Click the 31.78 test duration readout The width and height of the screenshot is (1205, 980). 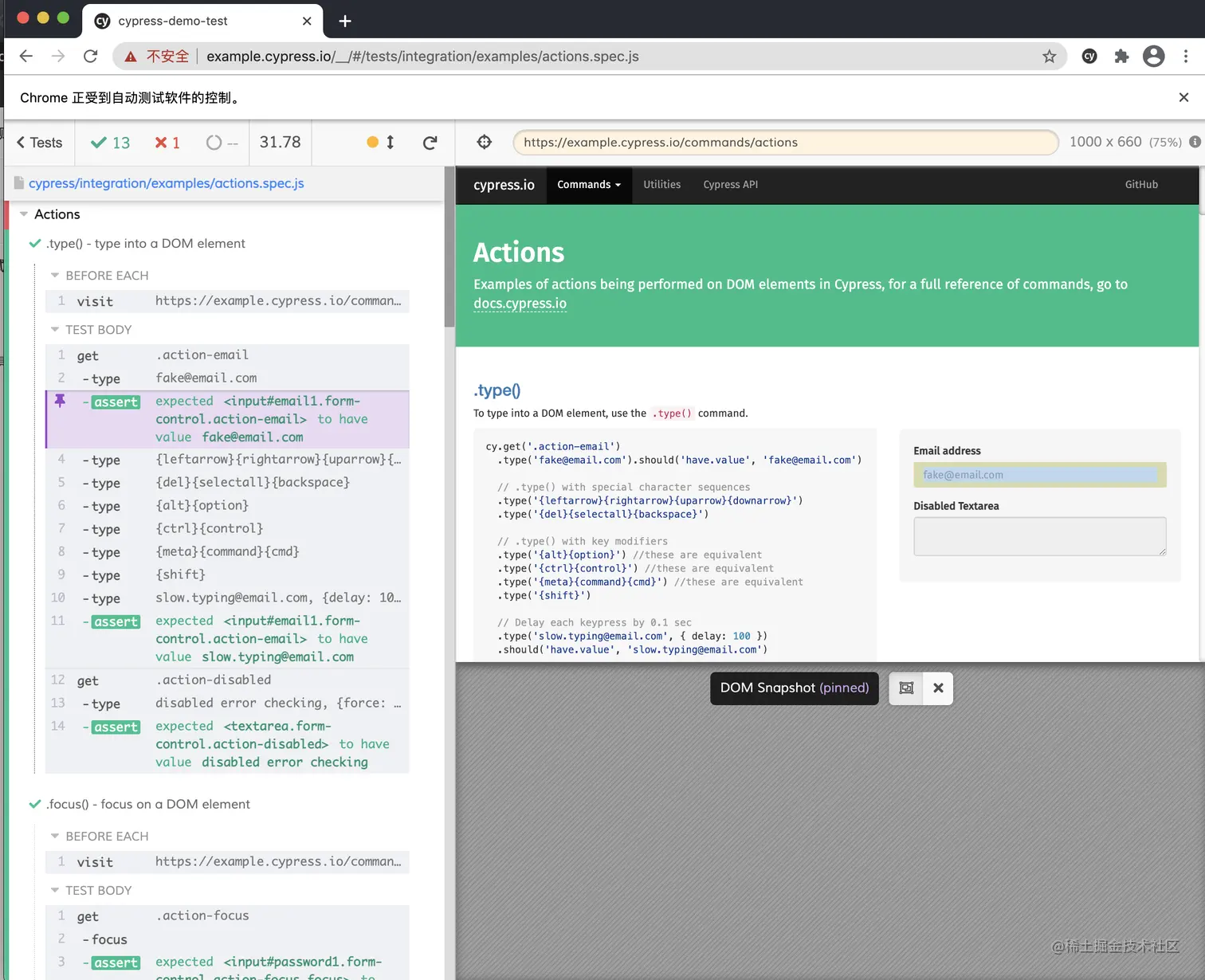coord(280,143)
